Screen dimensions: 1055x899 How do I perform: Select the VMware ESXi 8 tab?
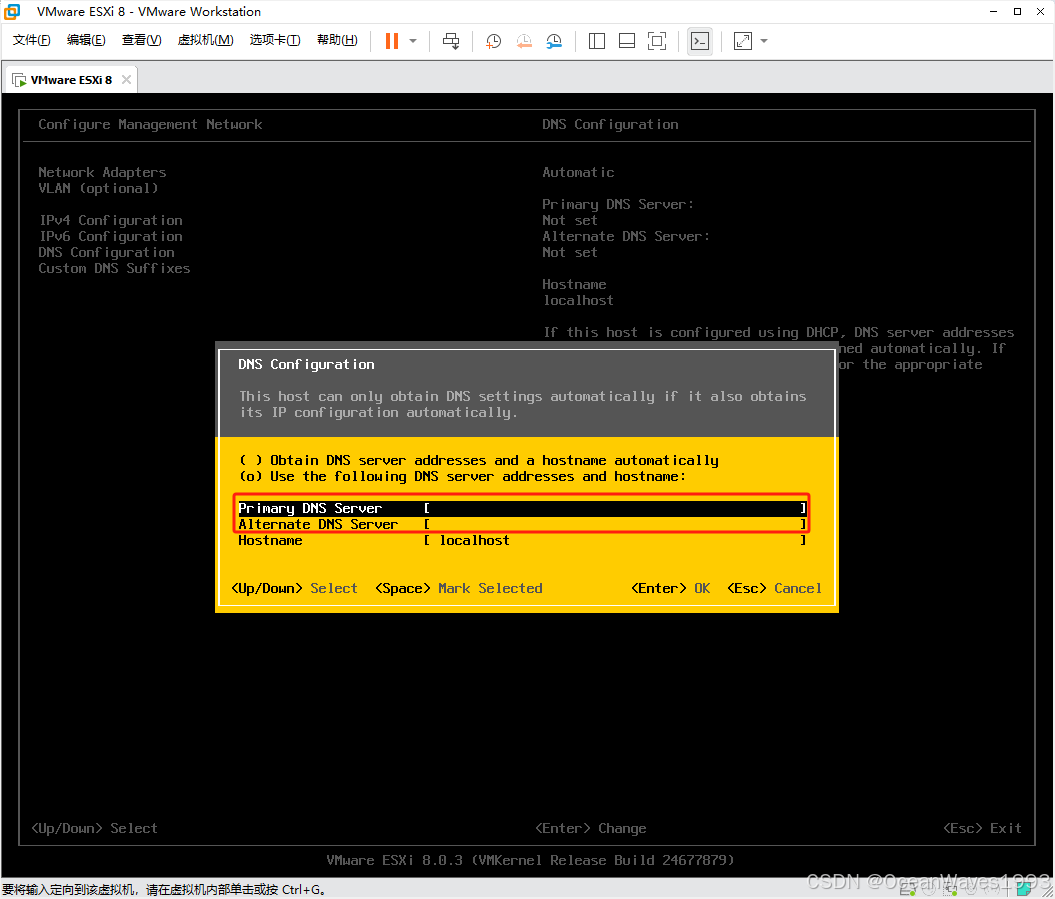point(71,80)
